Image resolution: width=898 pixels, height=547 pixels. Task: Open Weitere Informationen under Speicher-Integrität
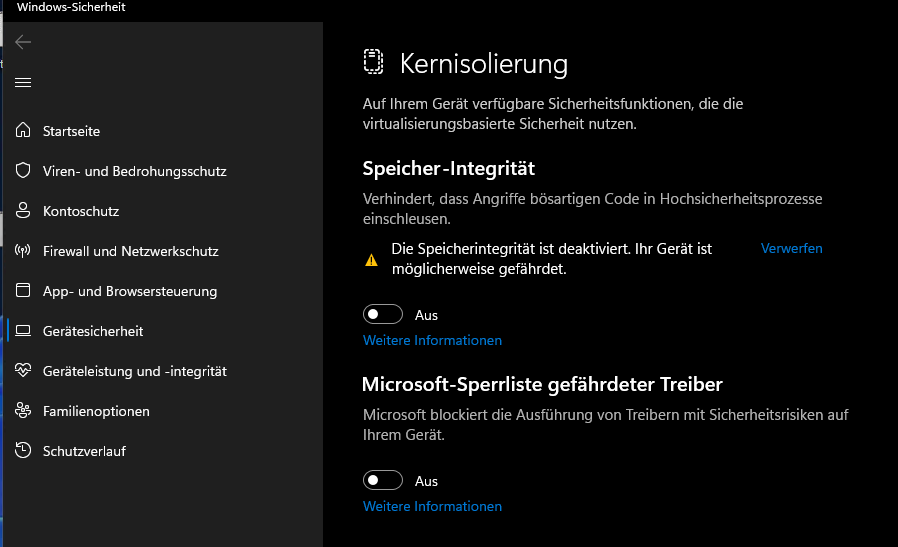[x=432, y=340]
